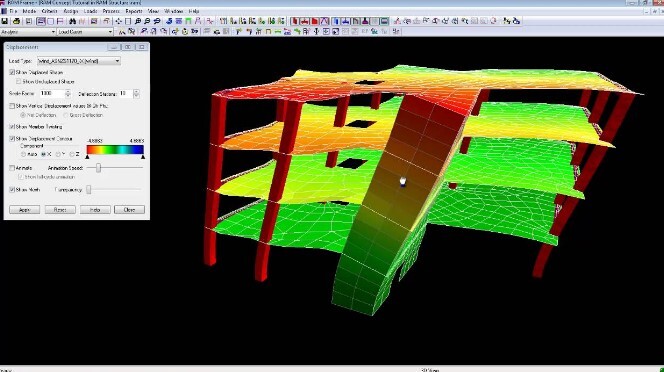Open the Load Type dropdown

tap(79, 61)
